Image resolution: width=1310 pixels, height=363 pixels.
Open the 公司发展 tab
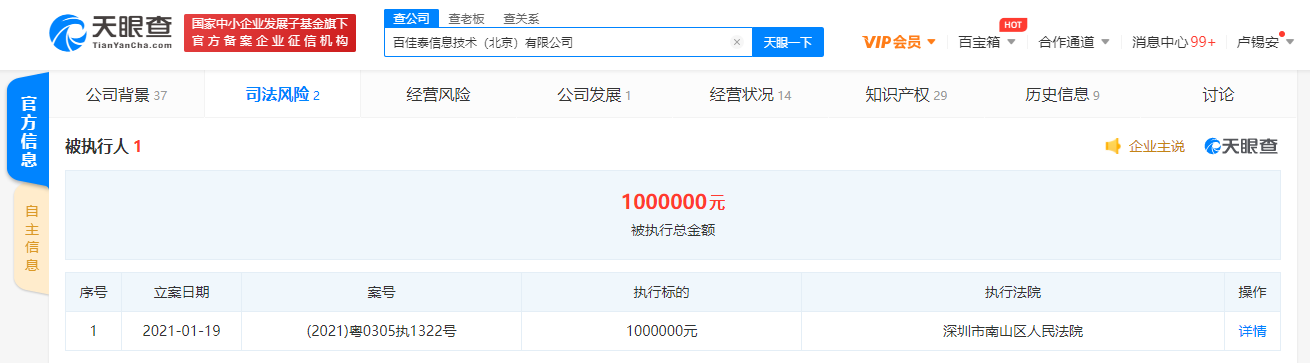pyautogui.click(x=594, y=95)
